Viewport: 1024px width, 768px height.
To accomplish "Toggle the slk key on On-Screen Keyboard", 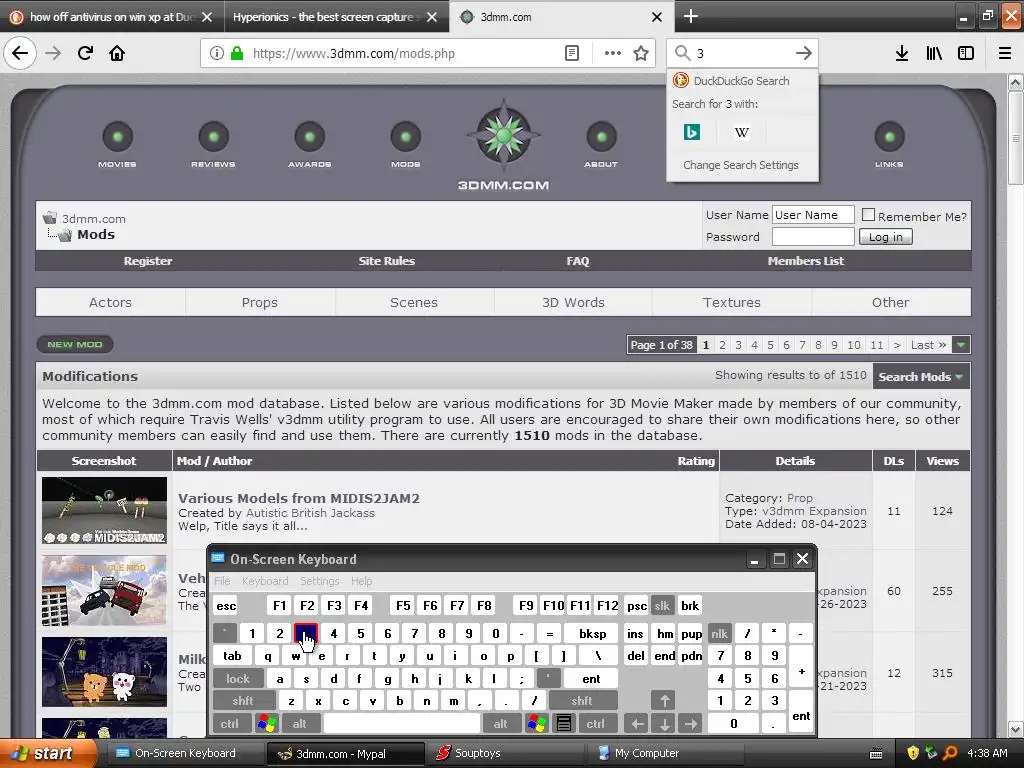I will tap(662, 605).
